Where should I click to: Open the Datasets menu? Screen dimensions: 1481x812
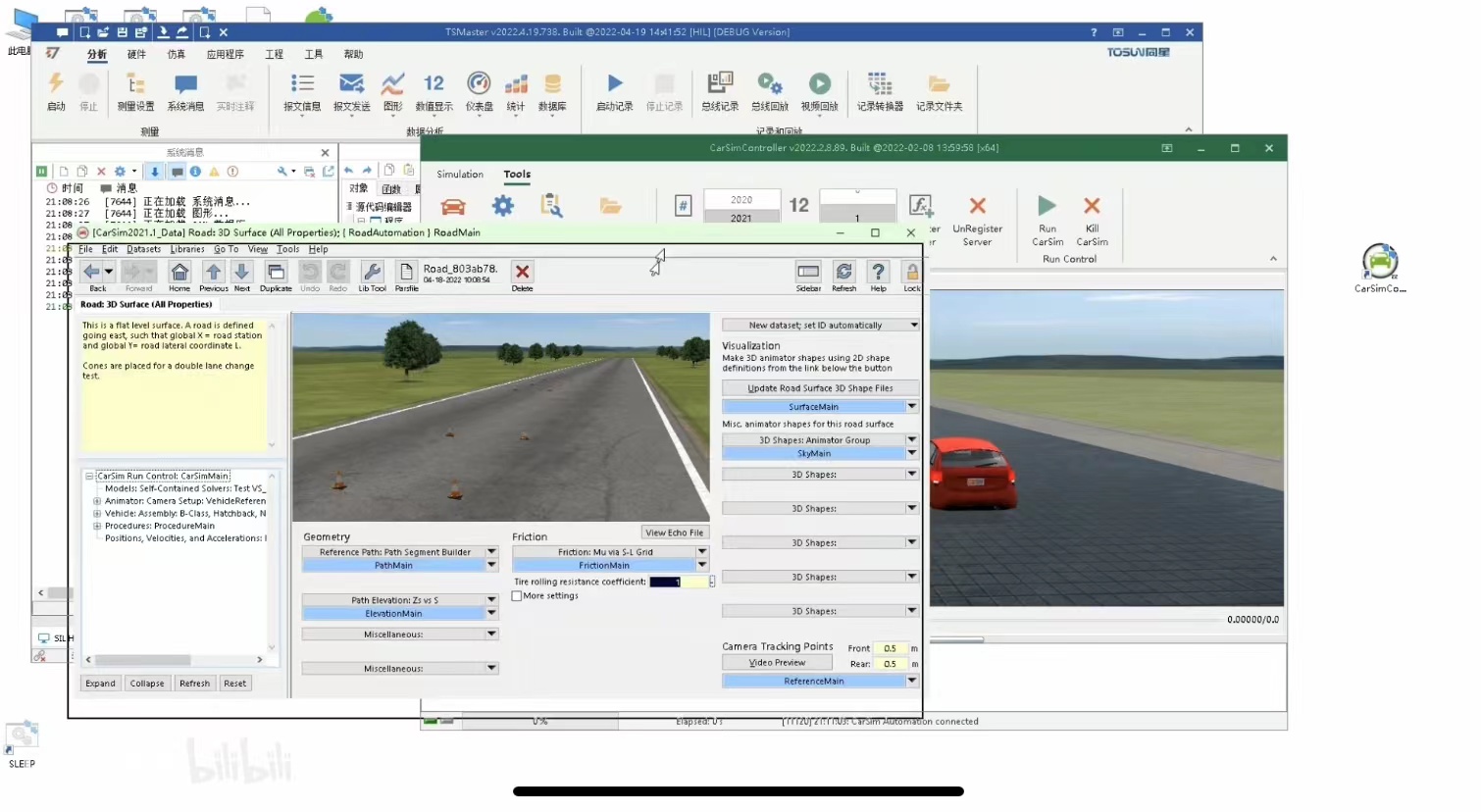coord(143,249)
